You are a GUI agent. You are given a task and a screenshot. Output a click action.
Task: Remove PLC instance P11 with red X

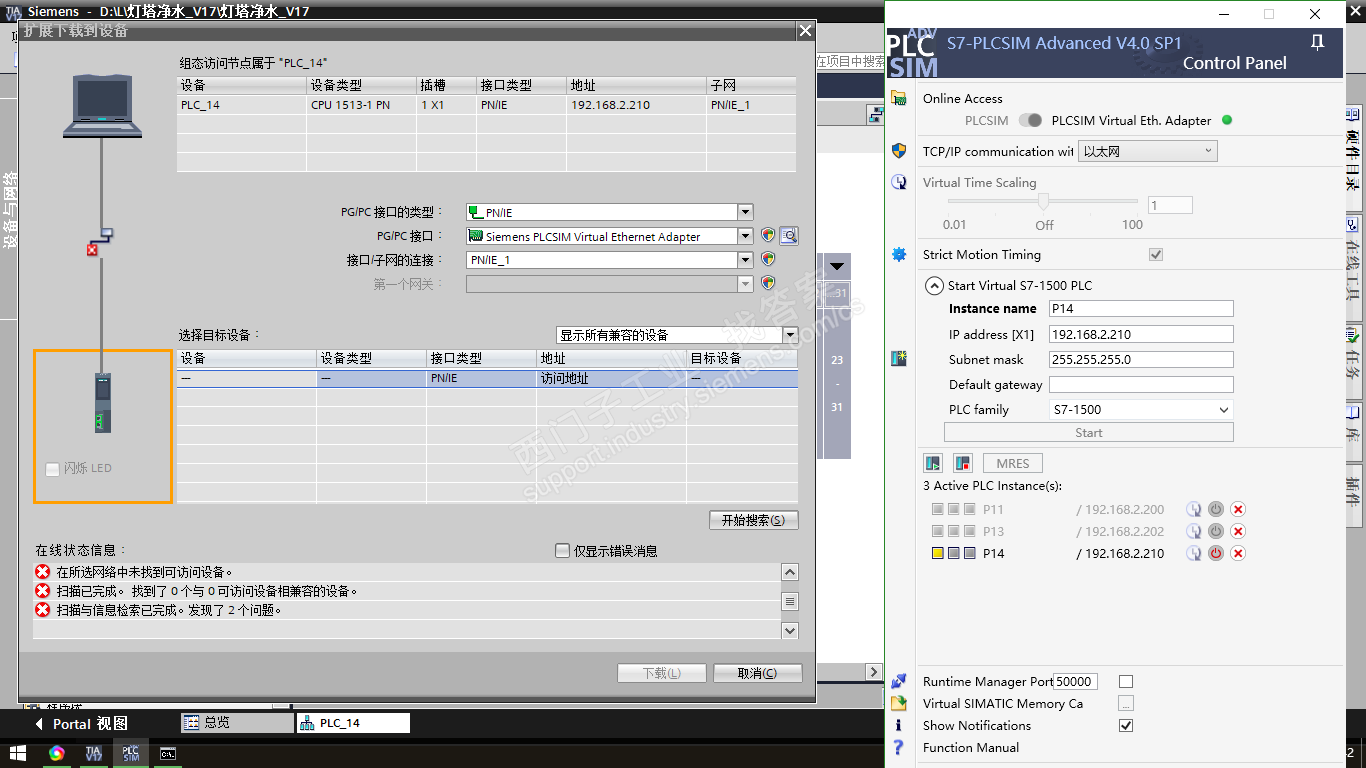(x=1238, y=509)
